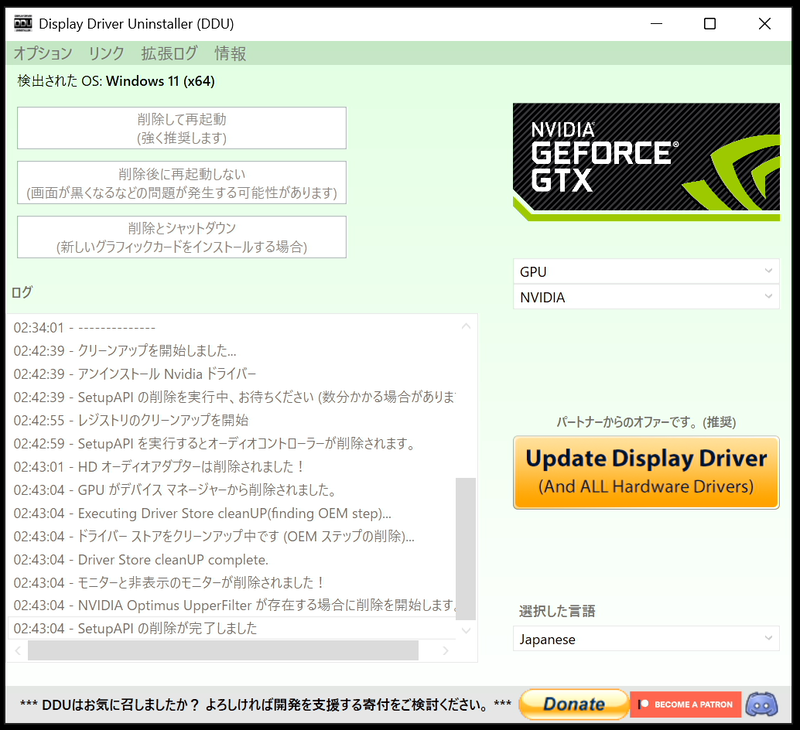Click the DDU application icon in the title bar
The height and width of the screenshot is (730, 800).
[x=22, y=22]
